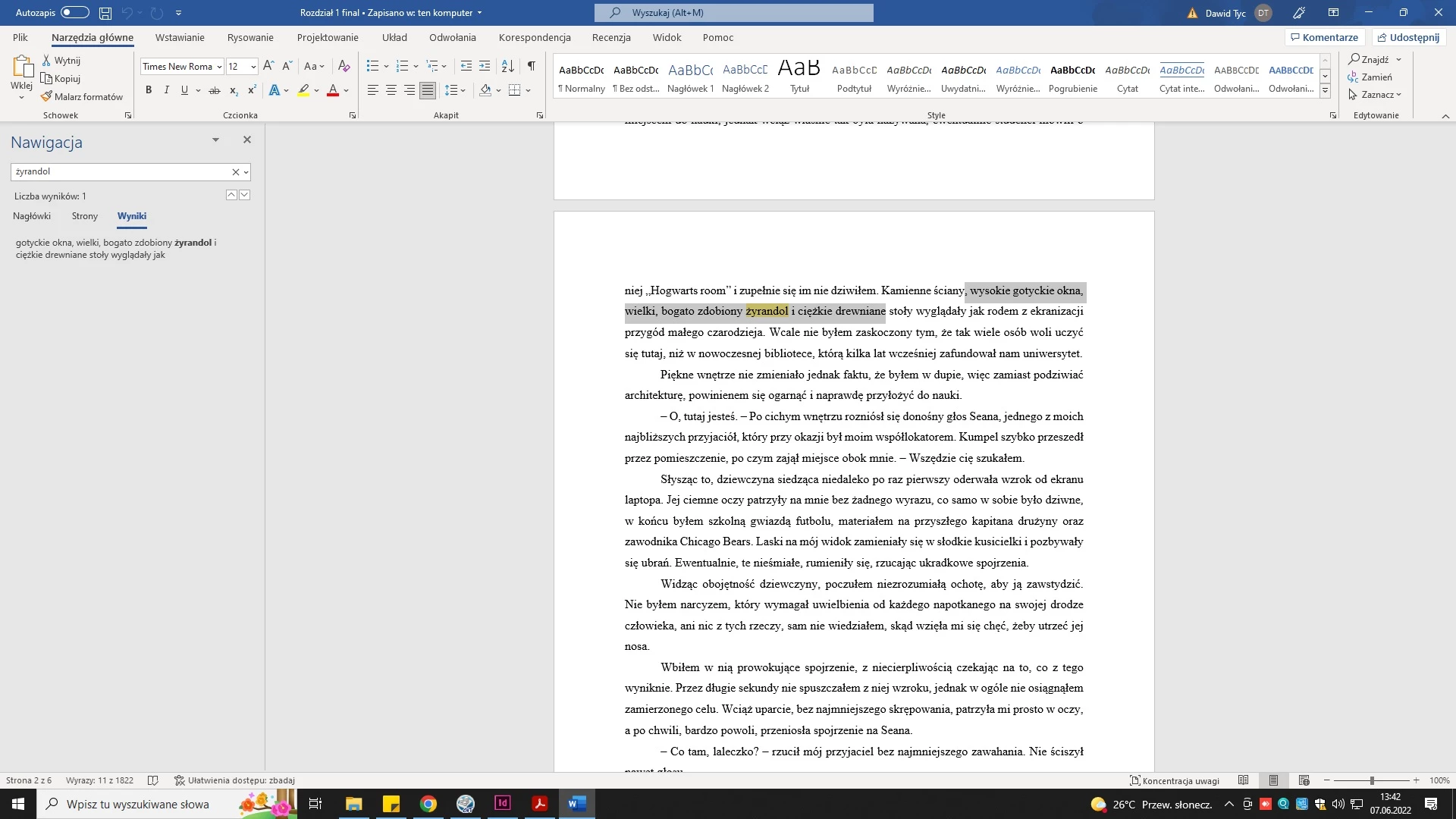The image size is (1456, 819).
Task: Toggle the Autozapis switch
Action: [74, 12]
